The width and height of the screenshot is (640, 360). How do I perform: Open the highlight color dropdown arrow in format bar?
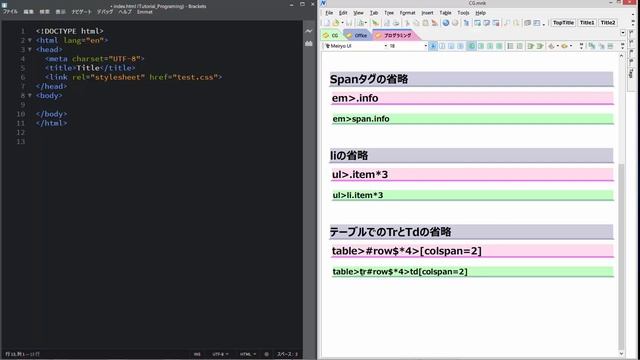click(x=571, y=46)
